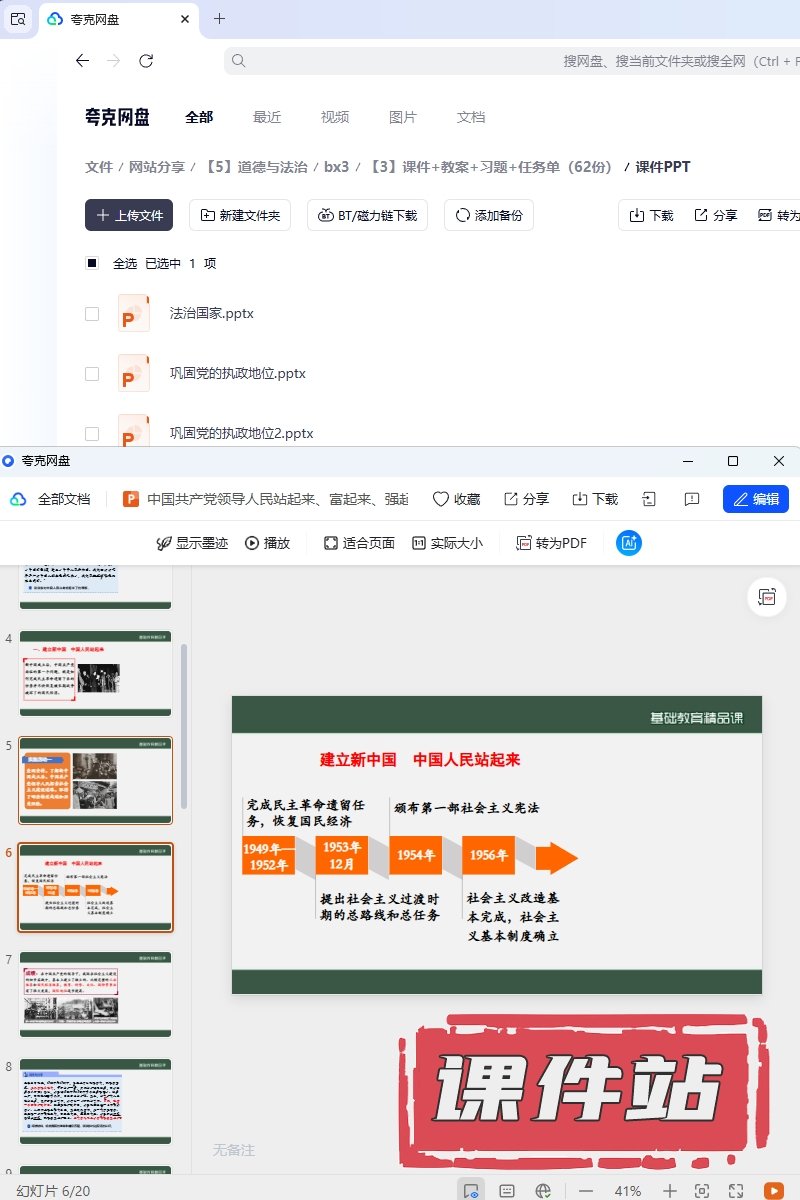Viewport: 800px width, 1200px height.
Task: Select slide 7 thumbnail in the panel
Action: point(96,994)
